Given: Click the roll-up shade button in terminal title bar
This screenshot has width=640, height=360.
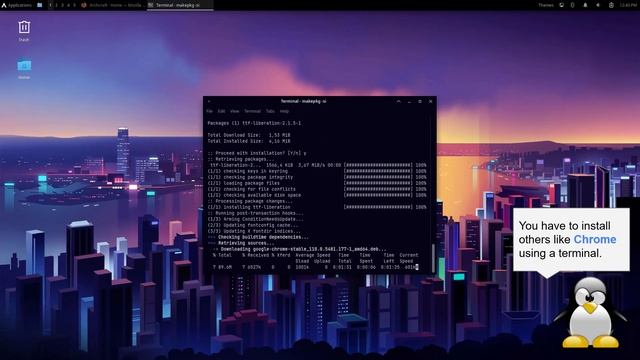Looking at the screenshot, I should pyautogui.click(x=399, y=101).
